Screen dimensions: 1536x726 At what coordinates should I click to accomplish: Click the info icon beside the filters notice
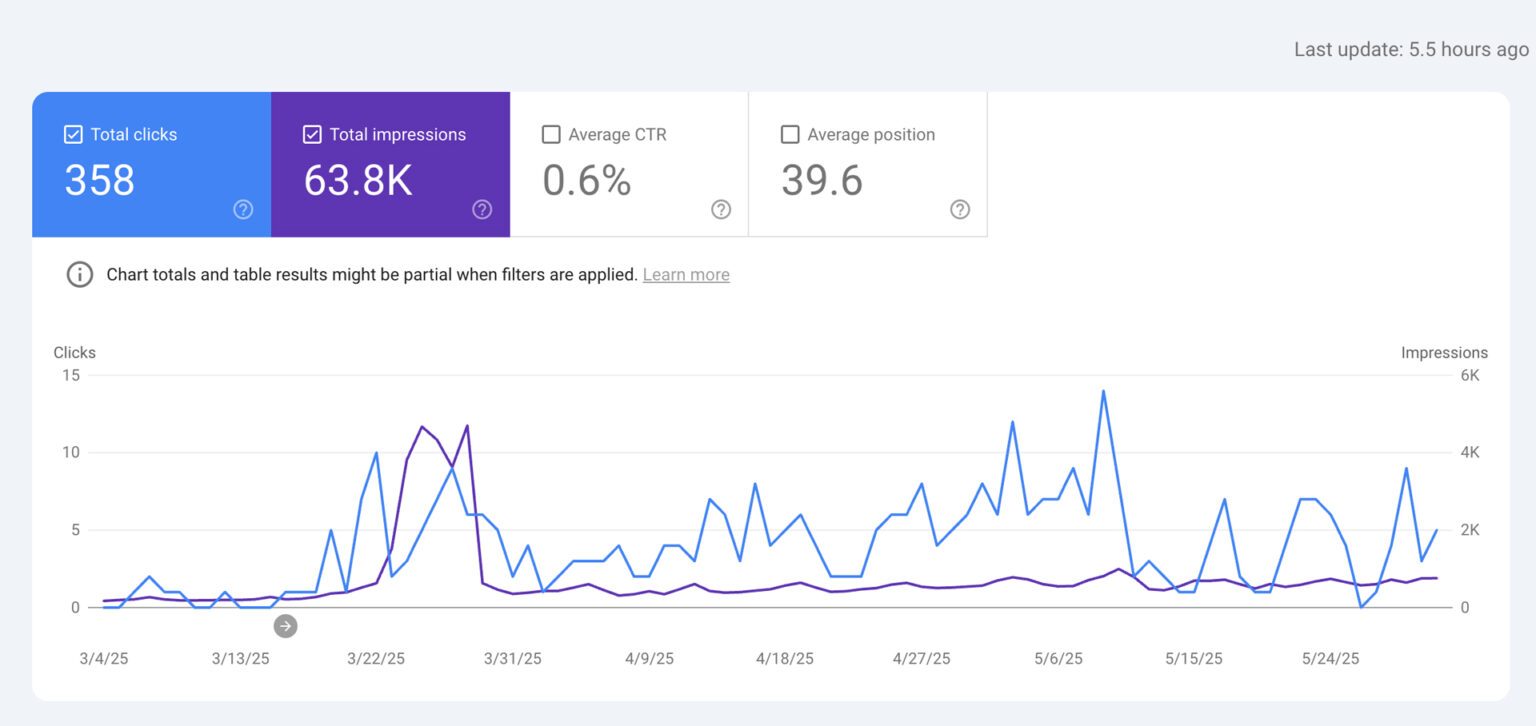point(79,274)
